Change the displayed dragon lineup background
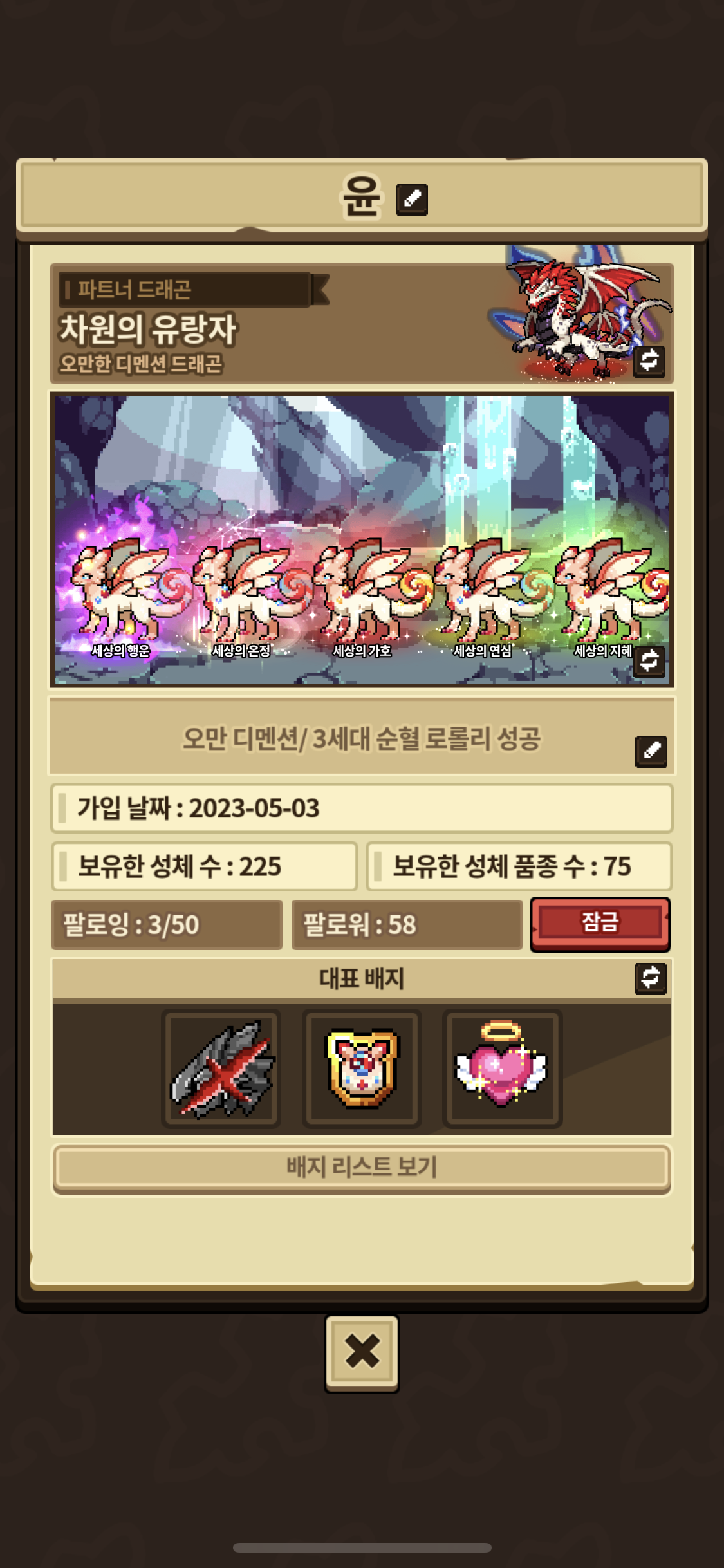The image size is (724, 1568). pos(649,660)
